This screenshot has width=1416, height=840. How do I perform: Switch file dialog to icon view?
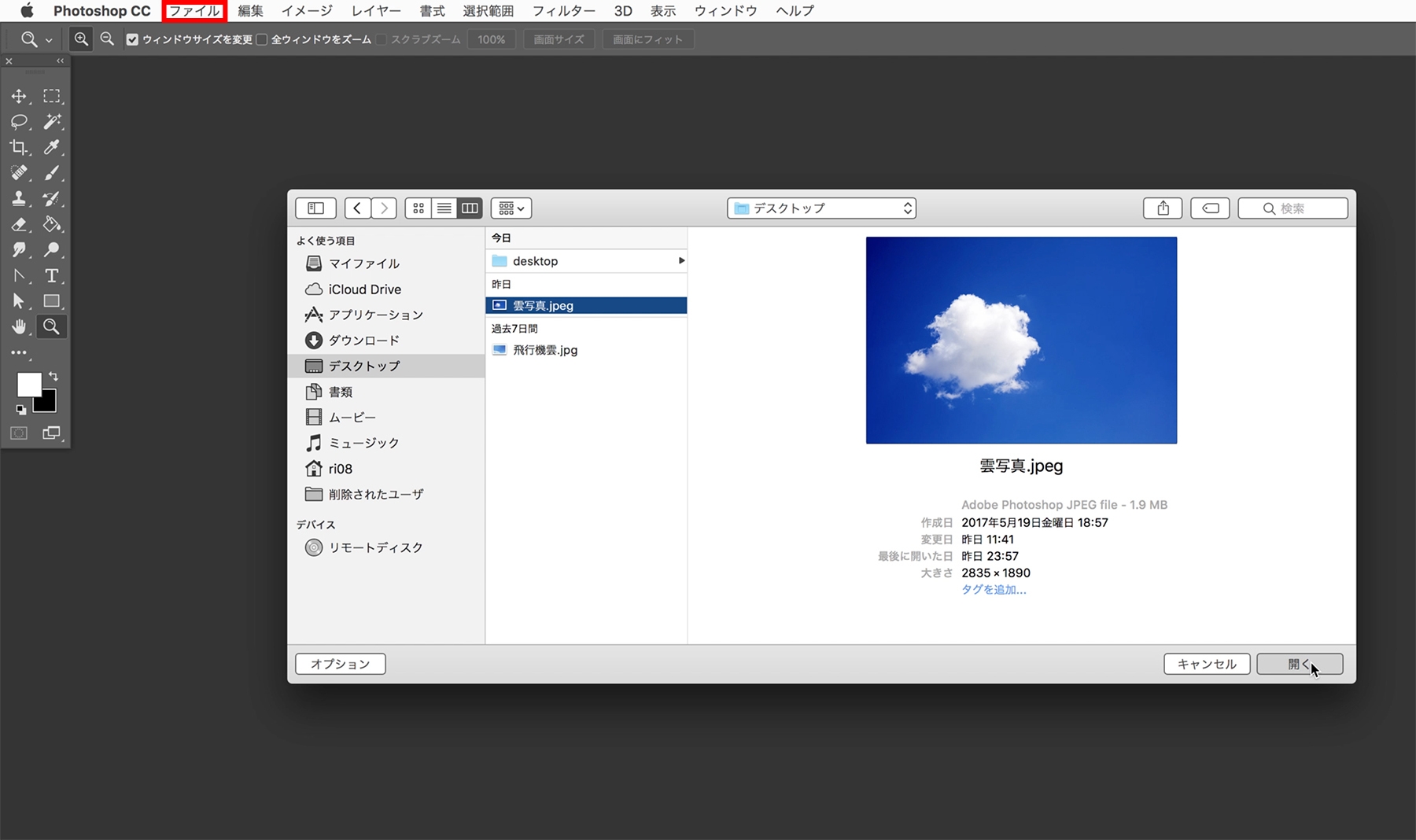pos(419,208)
